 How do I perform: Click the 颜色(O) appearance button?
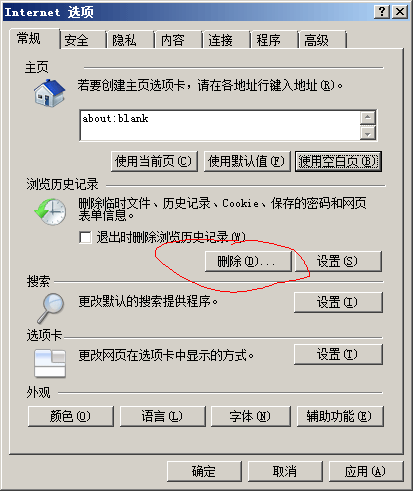(x=71, y=416)
